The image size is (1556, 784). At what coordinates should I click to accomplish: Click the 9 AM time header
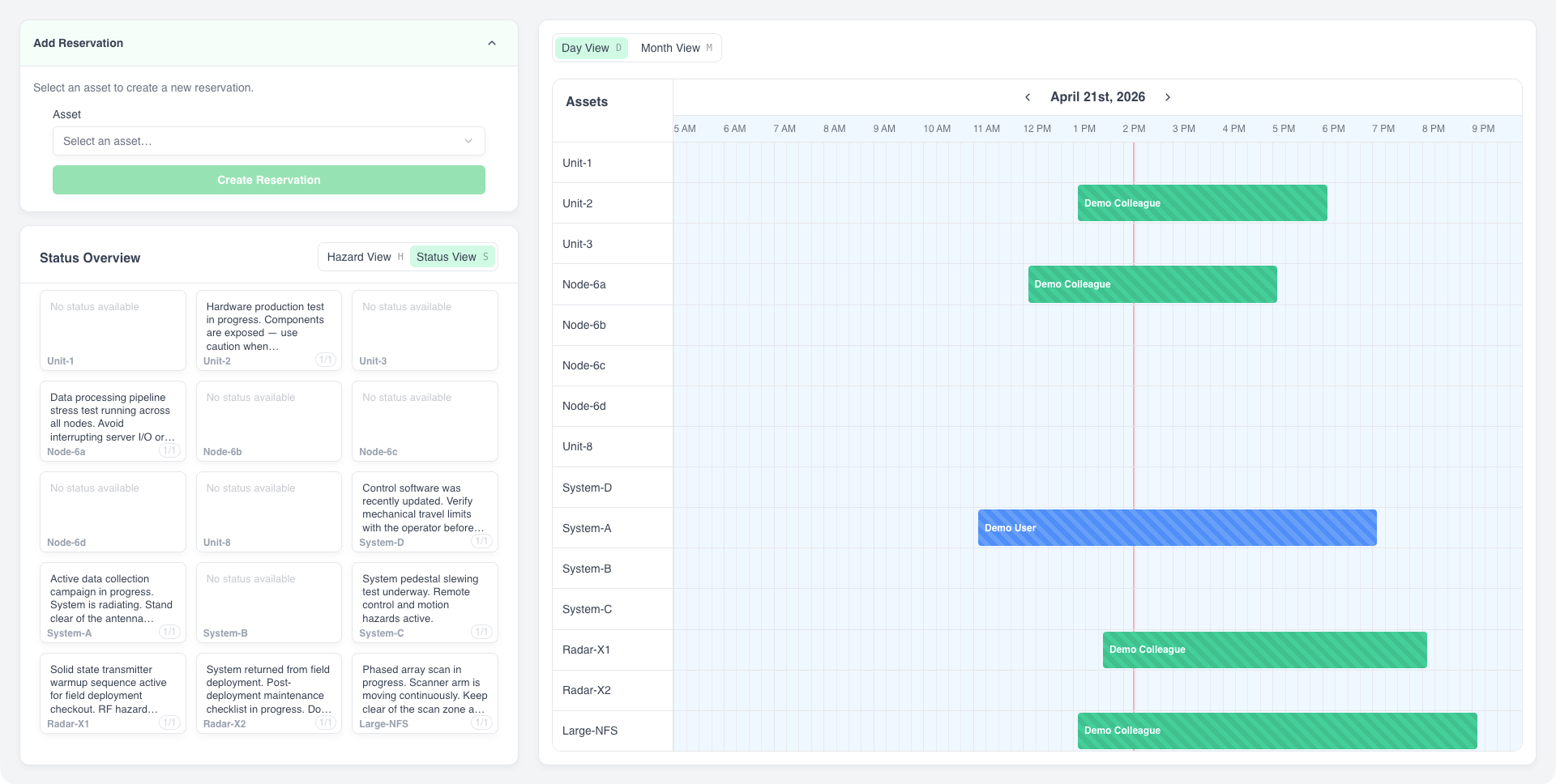pyautogui.click(x=884, y=129)
